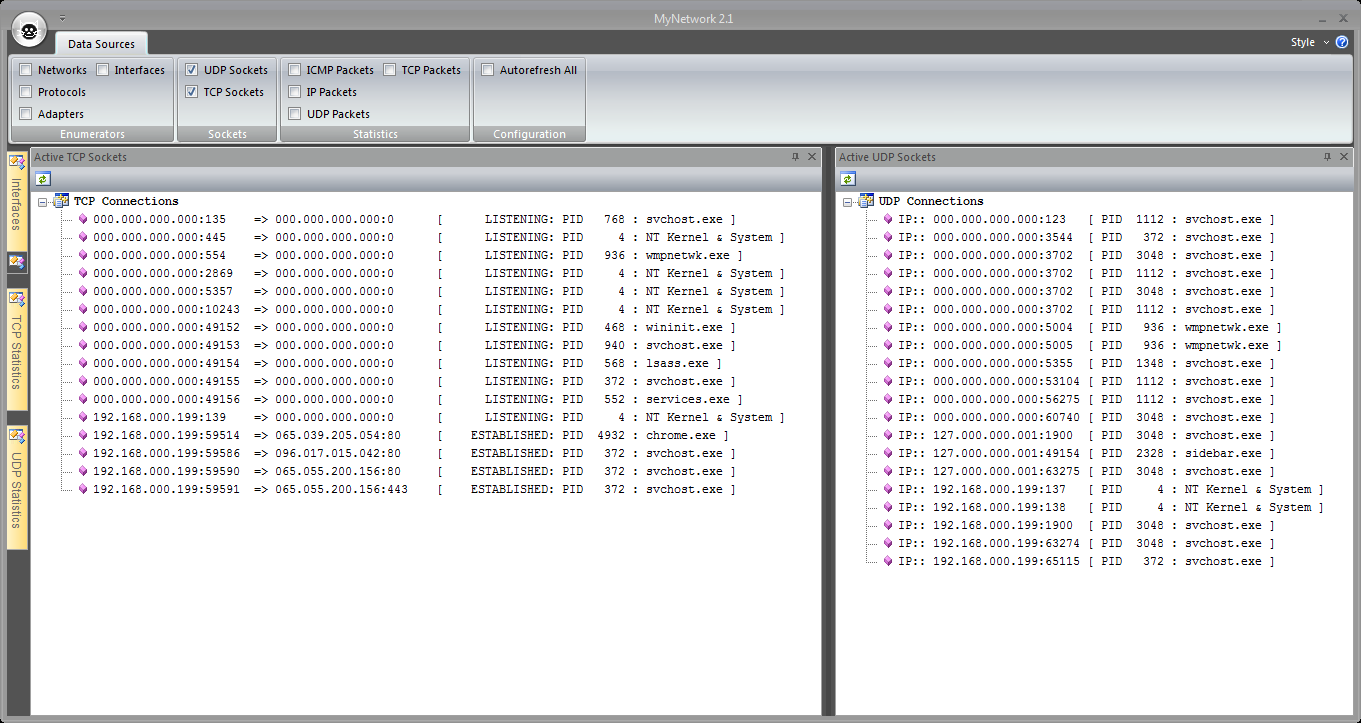Refresh the Active UDP Sockets list
This screenshot has width=1361, height=723.
[x=847, y=179]
